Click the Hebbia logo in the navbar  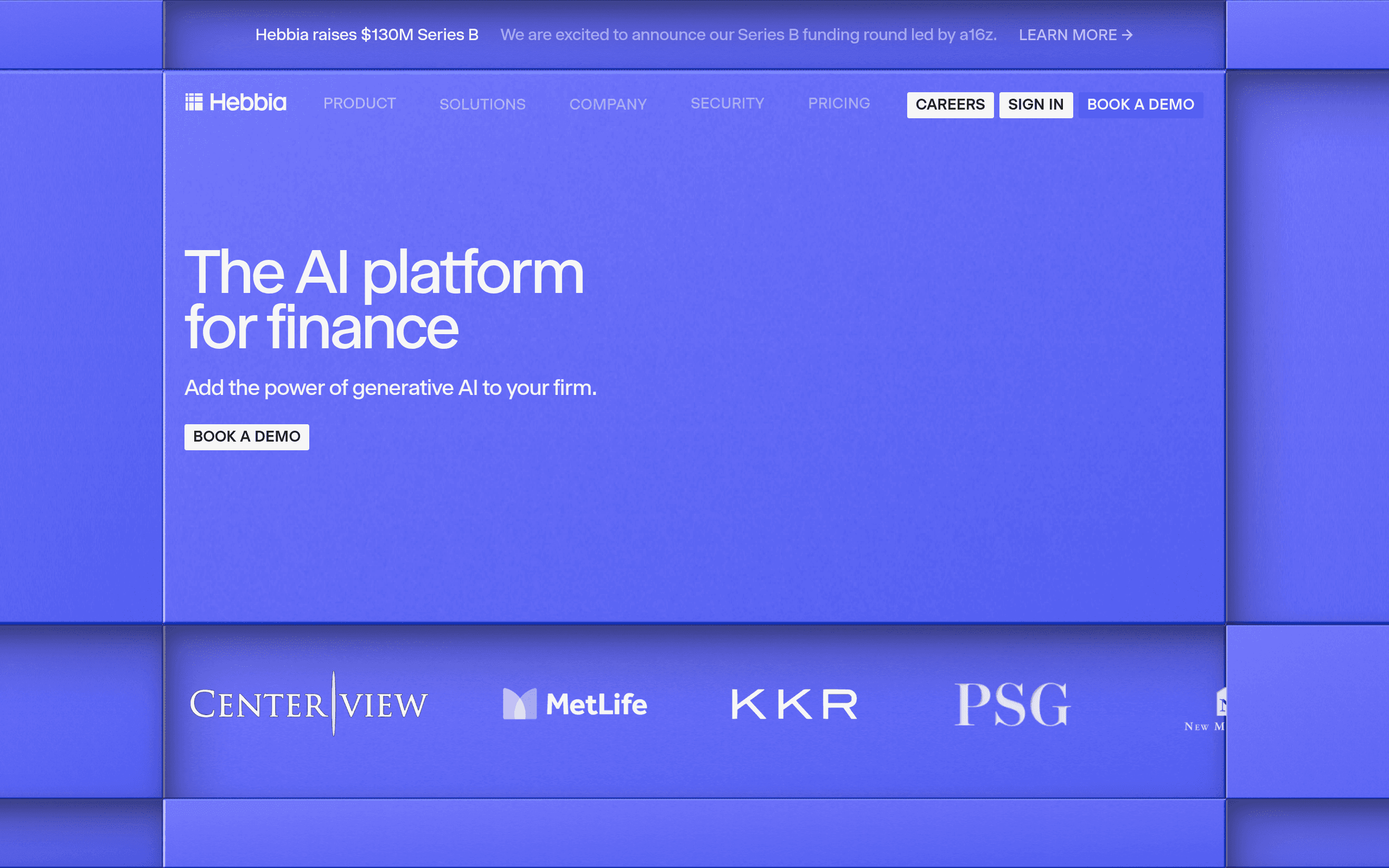235,103
